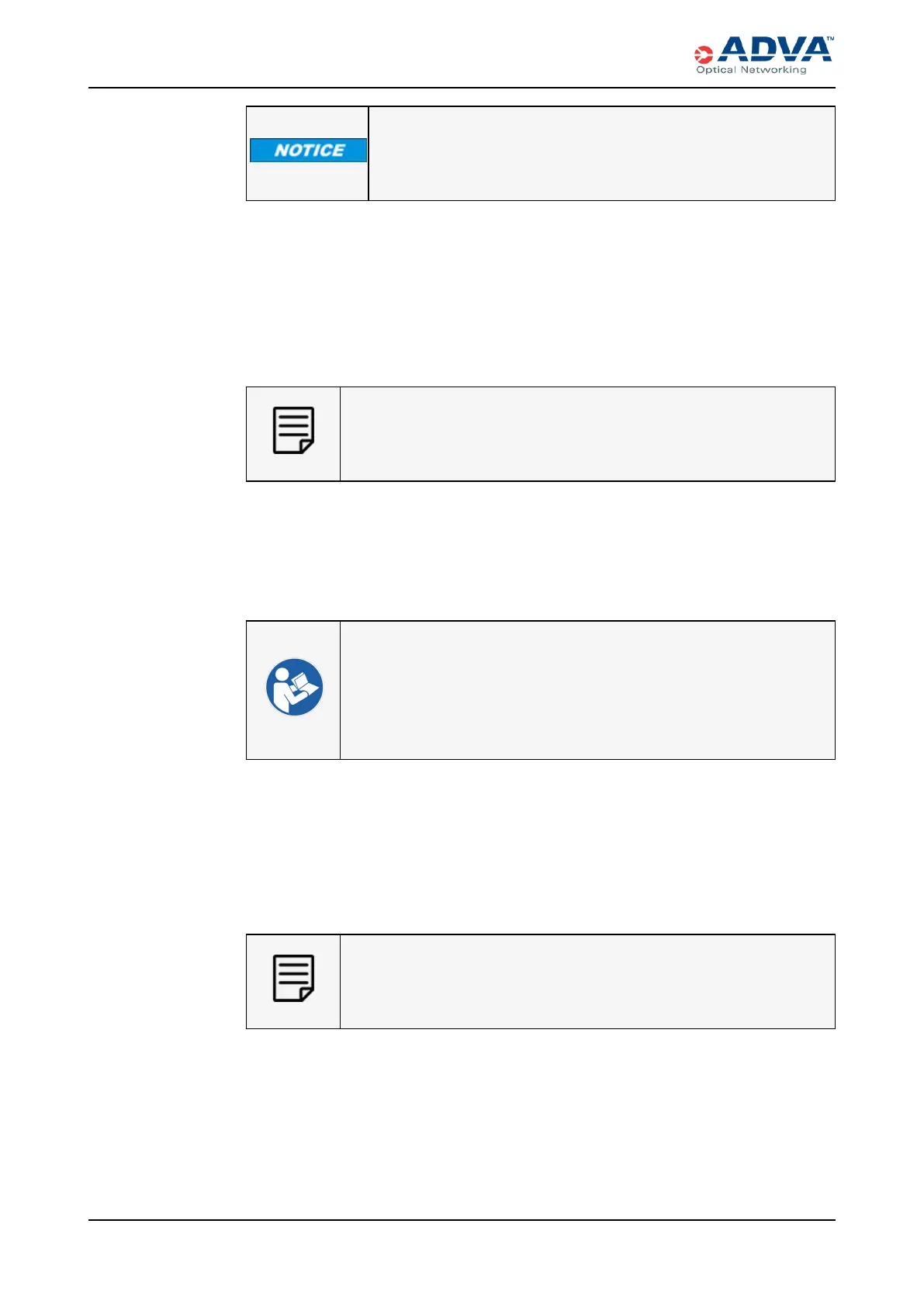
Task: Click blank space between manual box and last note
Action: 540,846
